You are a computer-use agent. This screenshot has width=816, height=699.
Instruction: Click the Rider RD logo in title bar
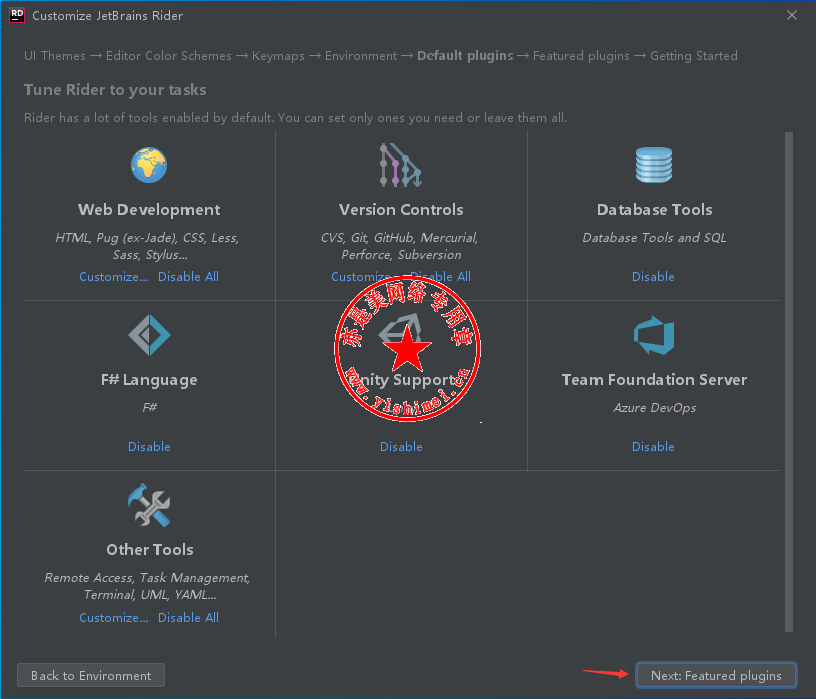17,15
